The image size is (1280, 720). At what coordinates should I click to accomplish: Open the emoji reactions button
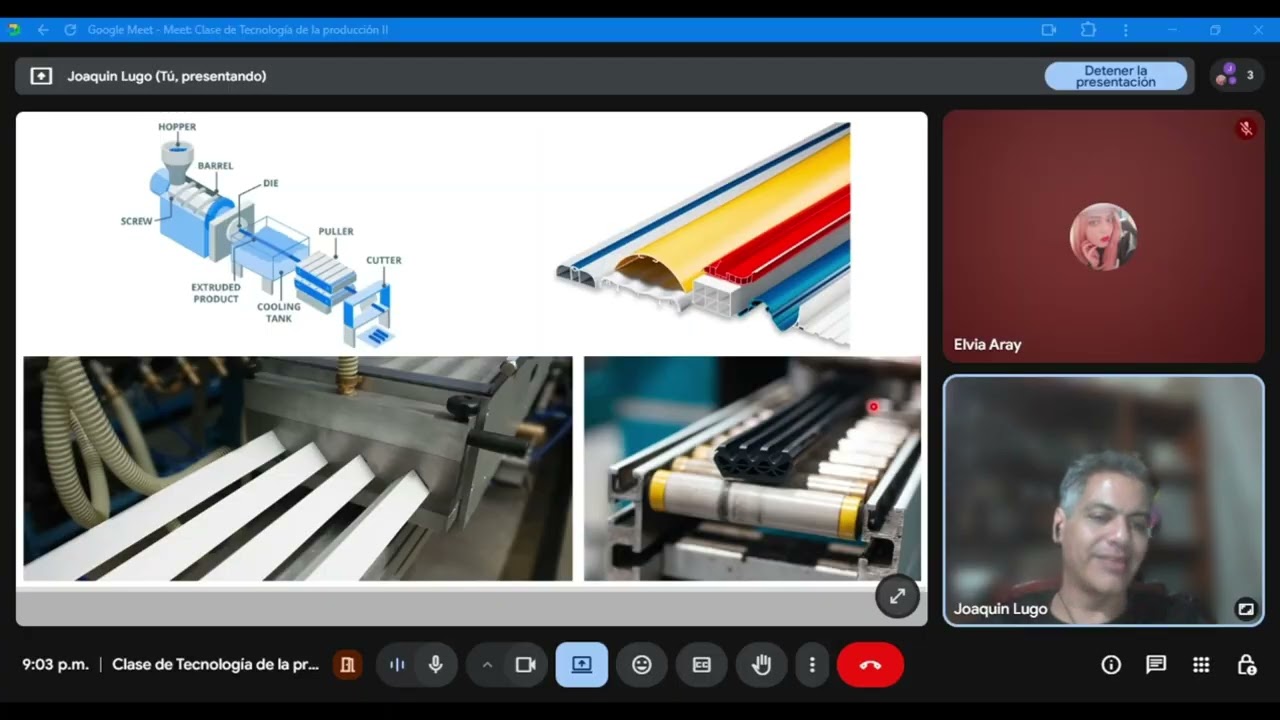[642, 665]
